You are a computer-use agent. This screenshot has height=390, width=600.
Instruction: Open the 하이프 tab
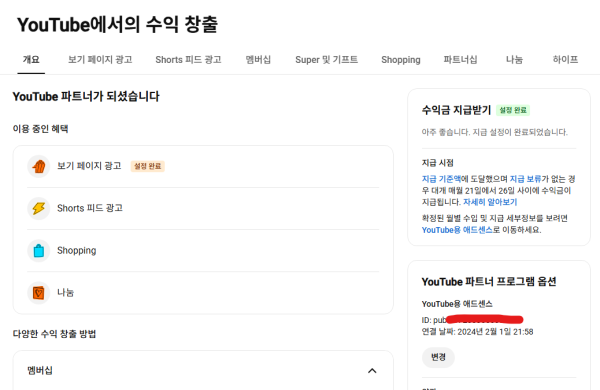click(565, 60)
